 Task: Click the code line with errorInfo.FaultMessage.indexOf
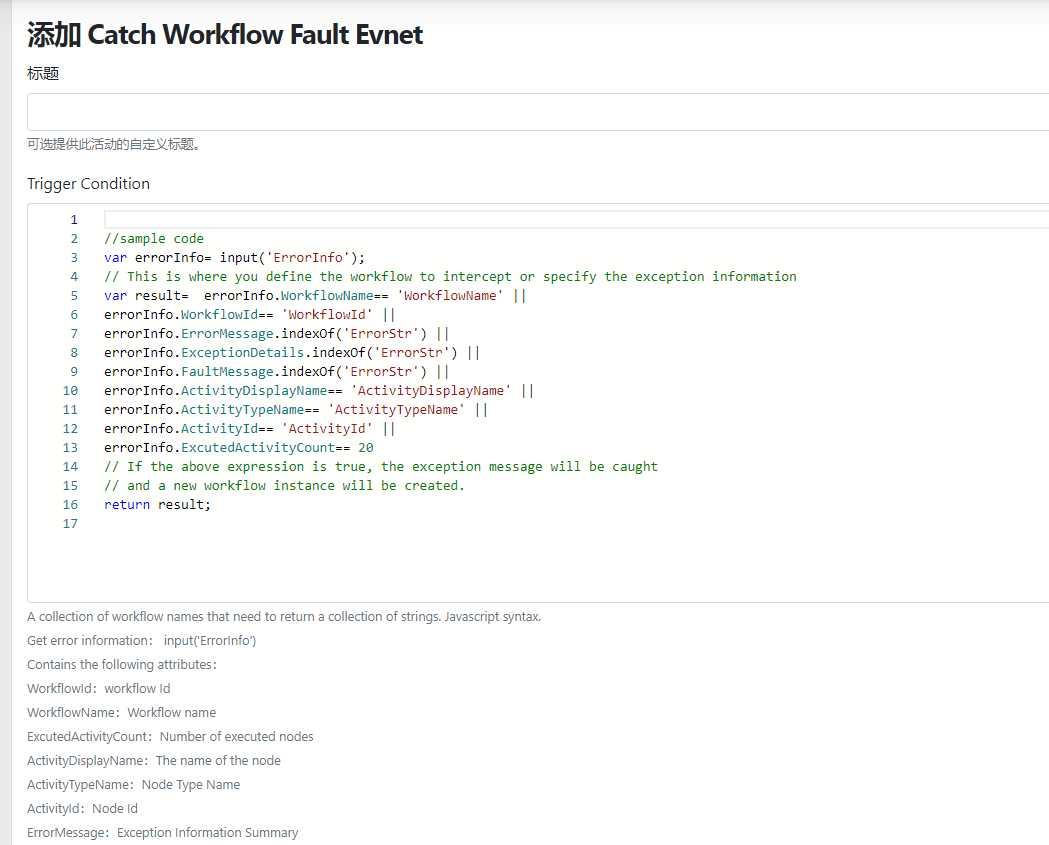[276, 371]
